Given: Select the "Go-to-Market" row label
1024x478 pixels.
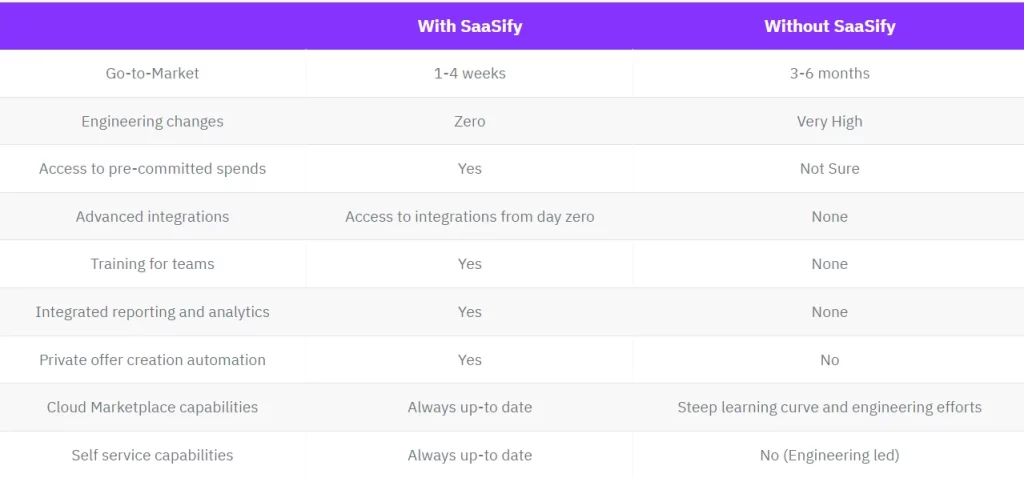Looking at the screenshot, I should (153, 73).
